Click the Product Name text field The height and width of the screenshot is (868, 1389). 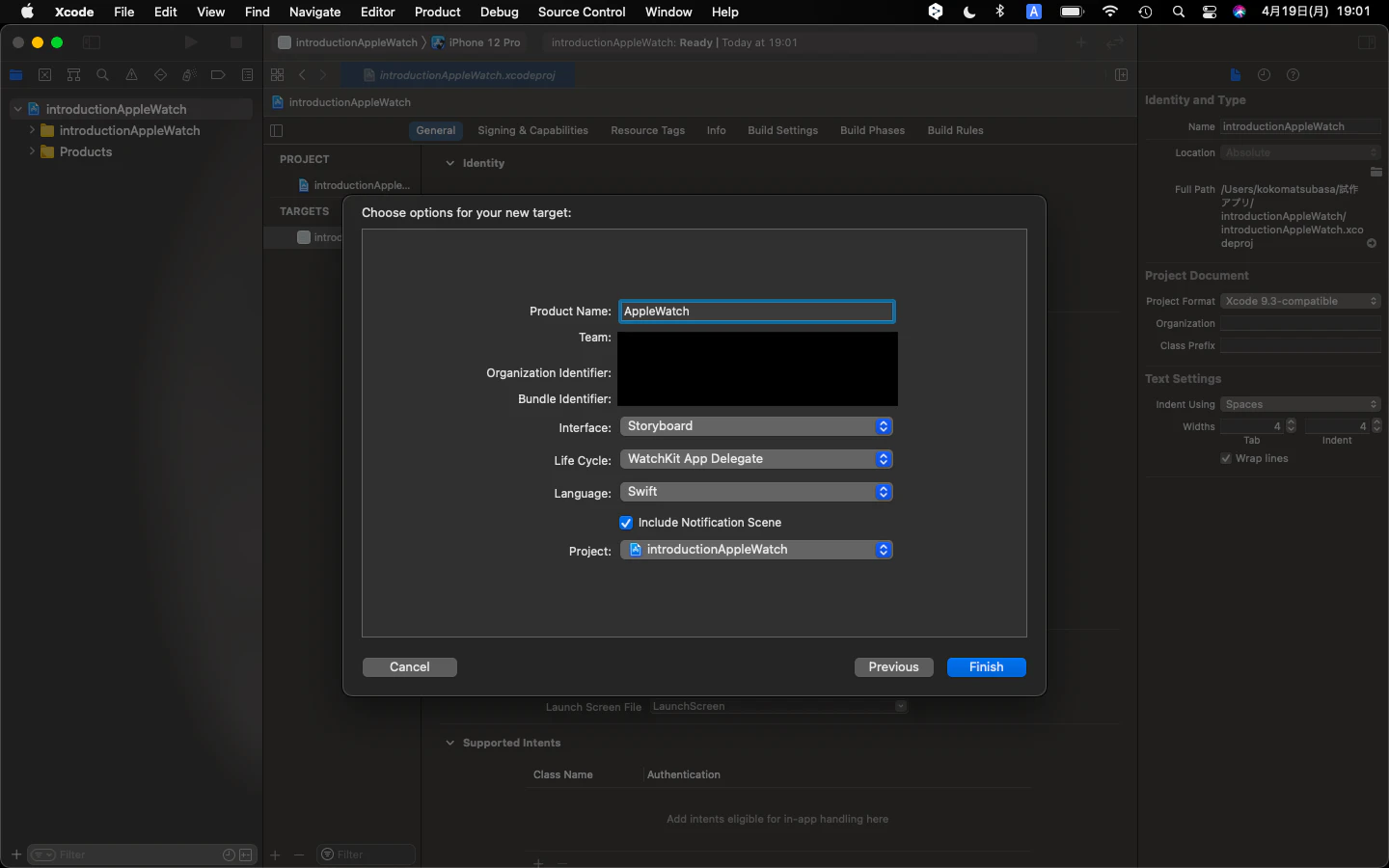click(756, 312)
